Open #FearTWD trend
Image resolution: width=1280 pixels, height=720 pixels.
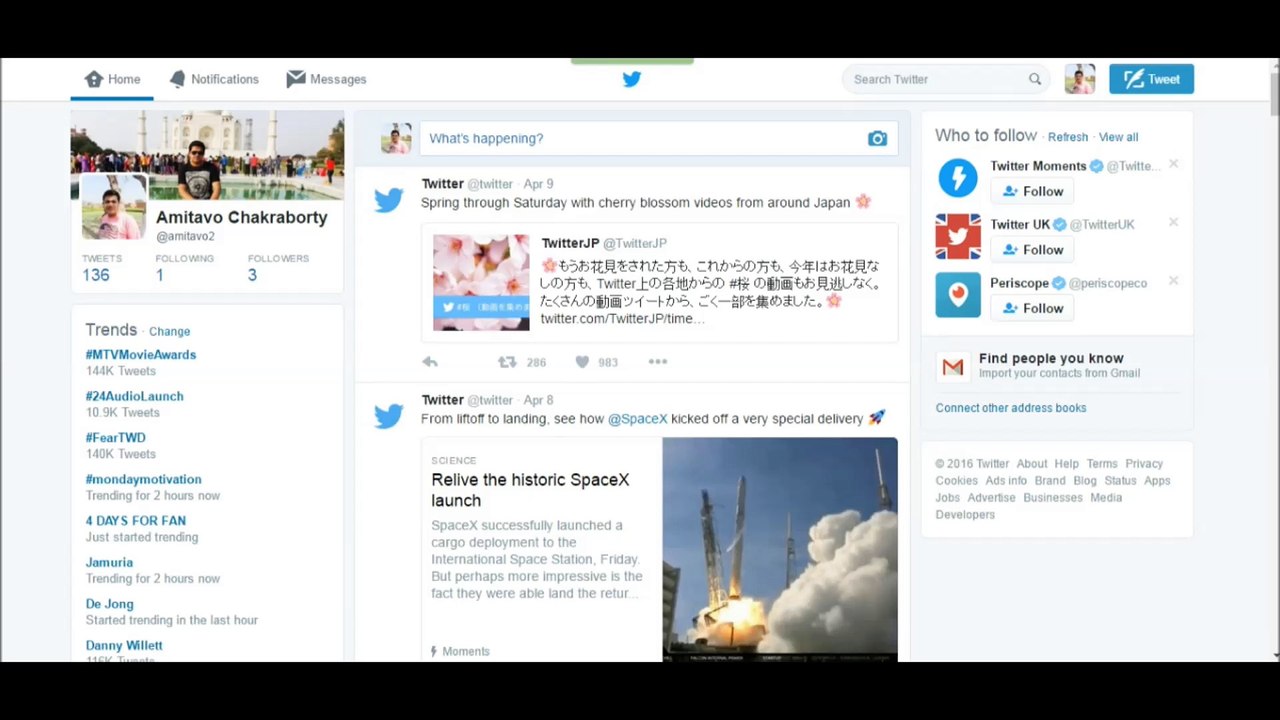click(x=116, y=437)
